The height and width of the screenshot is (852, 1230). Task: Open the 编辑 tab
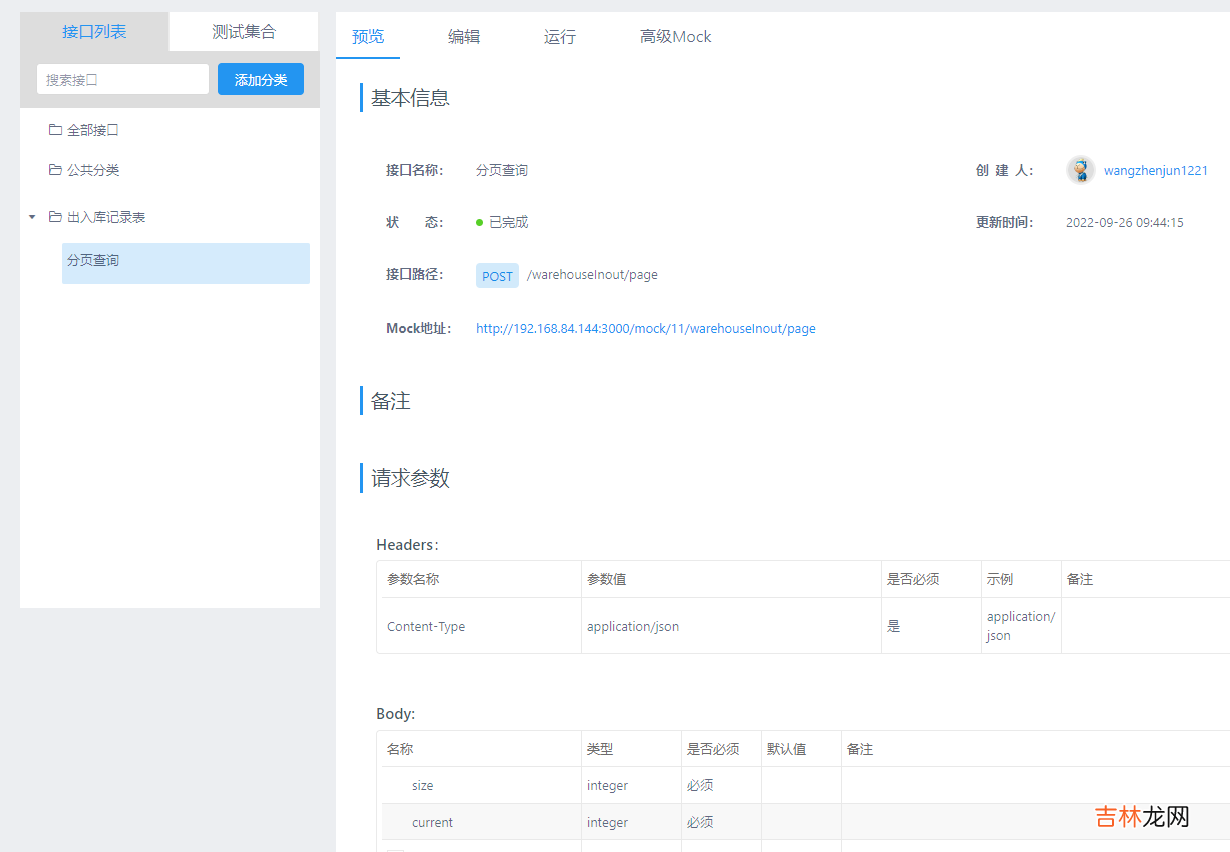[464, 37]
